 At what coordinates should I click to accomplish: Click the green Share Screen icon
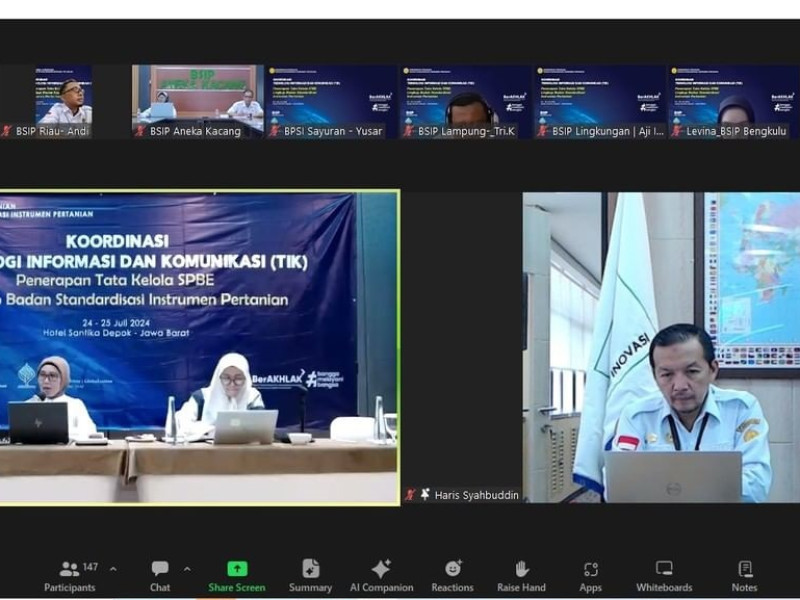[236, 569]
